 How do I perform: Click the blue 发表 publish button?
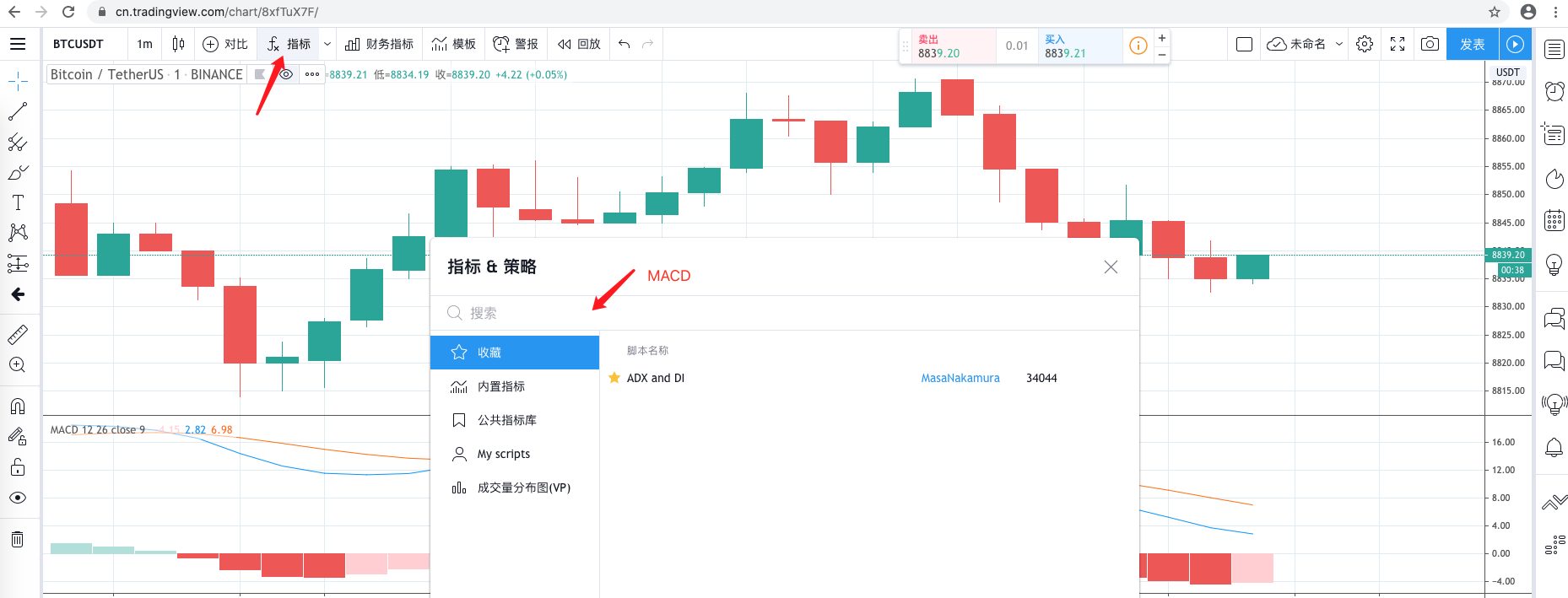coord(1473,44)
